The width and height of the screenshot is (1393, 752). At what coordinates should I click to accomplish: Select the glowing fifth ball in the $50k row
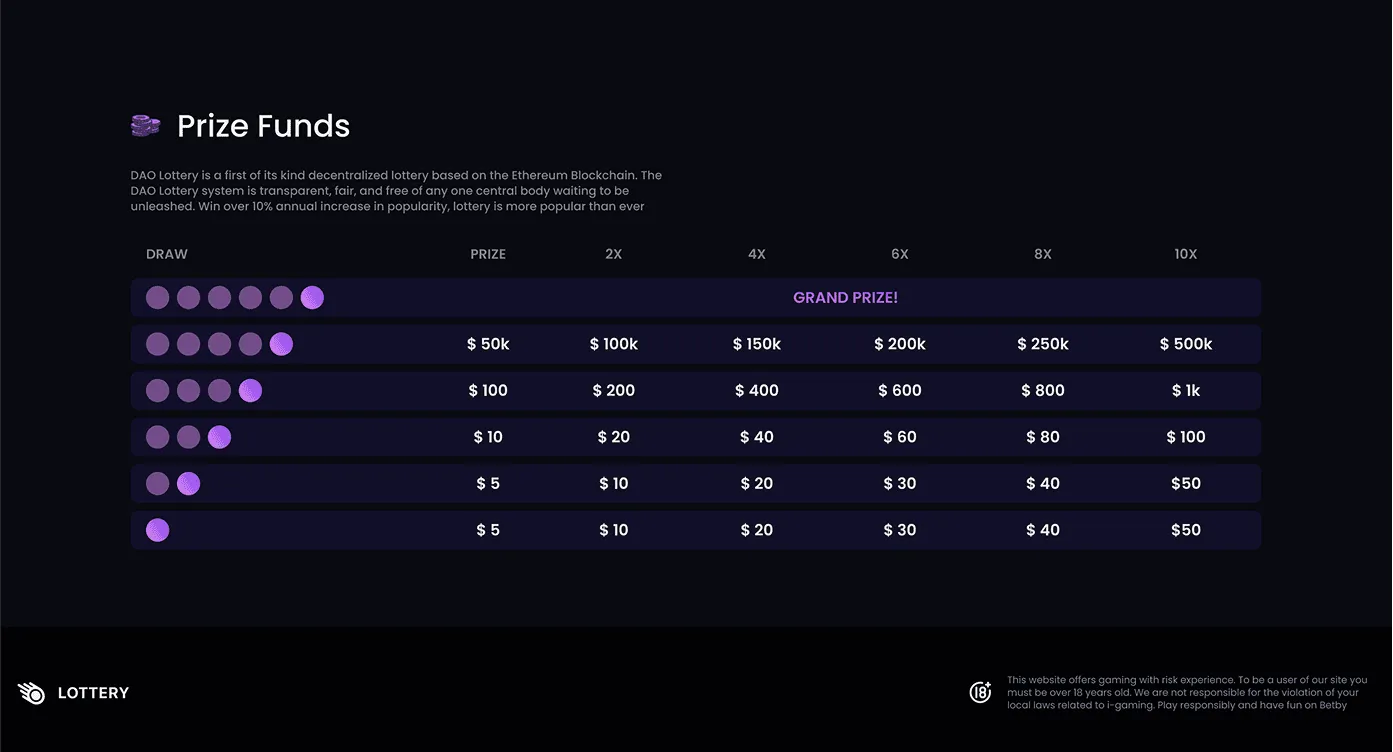coord(281,343)
